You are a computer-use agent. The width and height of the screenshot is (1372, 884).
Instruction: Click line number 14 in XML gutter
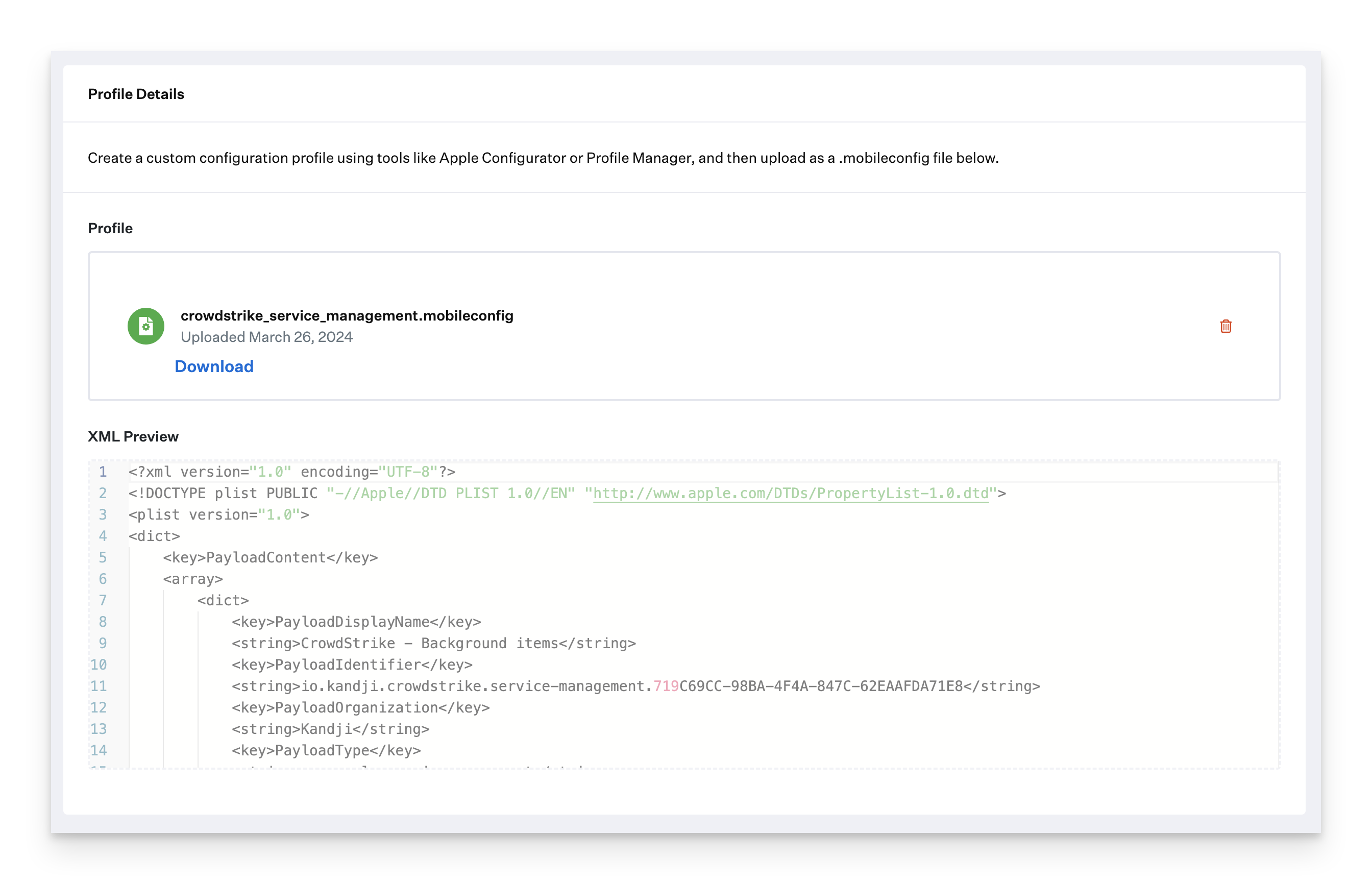point(99,750)
